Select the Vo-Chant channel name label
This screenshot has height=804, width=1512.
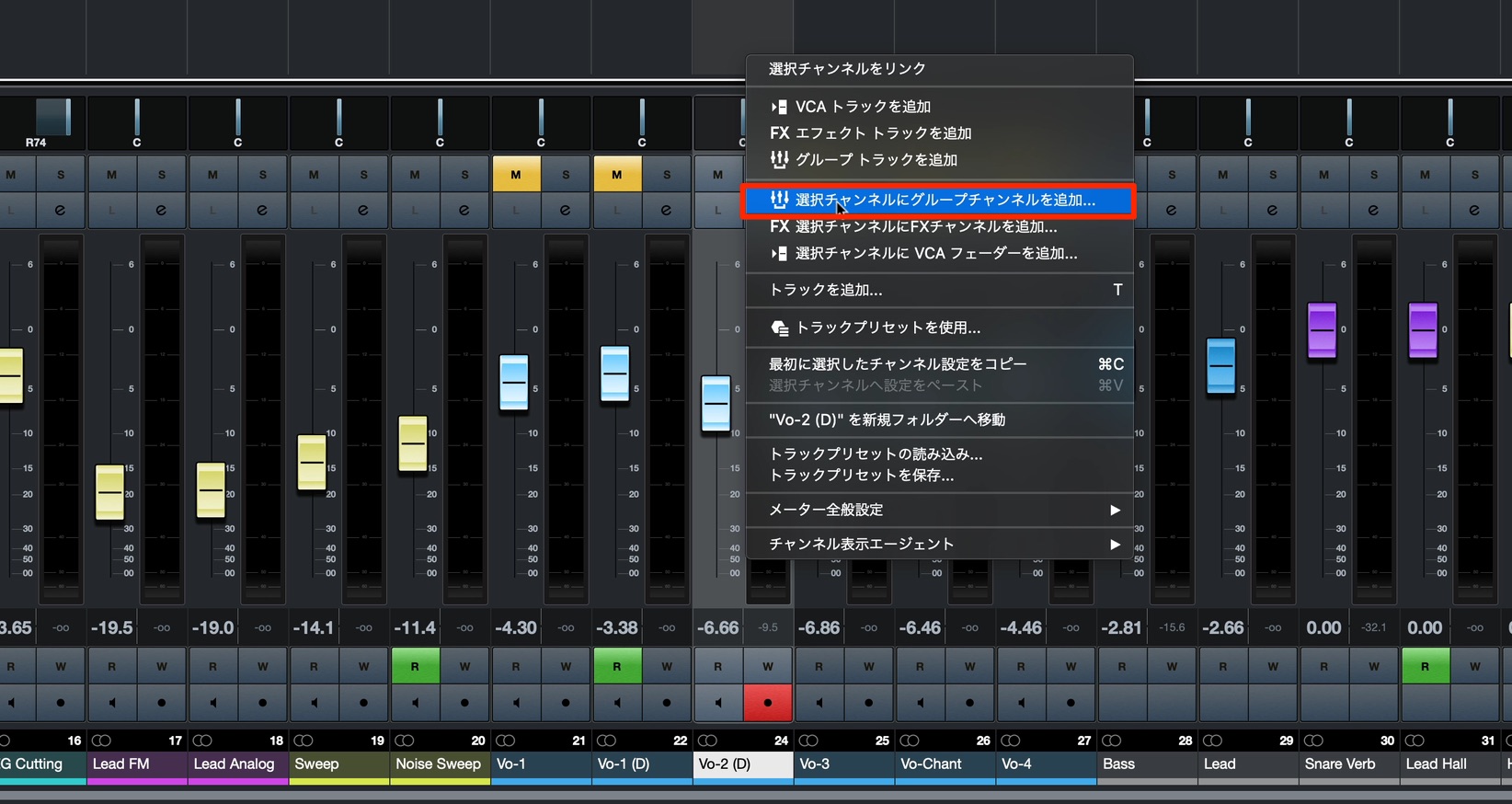945,764
